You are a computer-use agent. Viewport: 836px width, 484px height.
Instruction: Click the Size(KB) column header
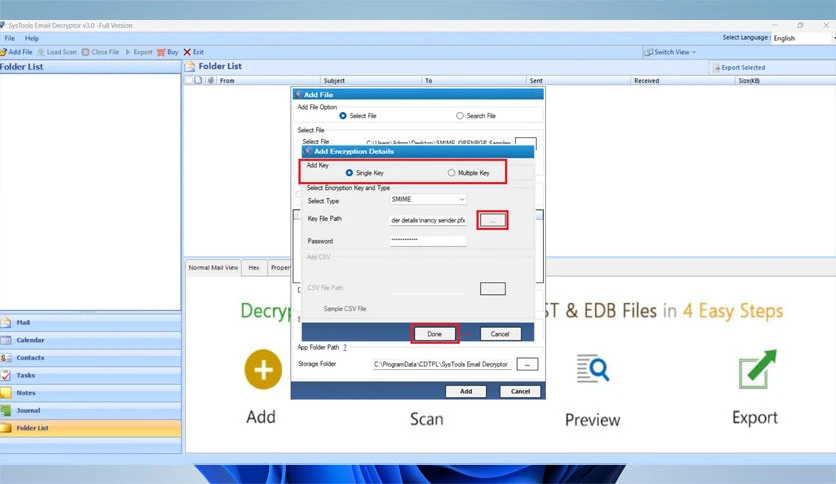(x=749, y=80)
